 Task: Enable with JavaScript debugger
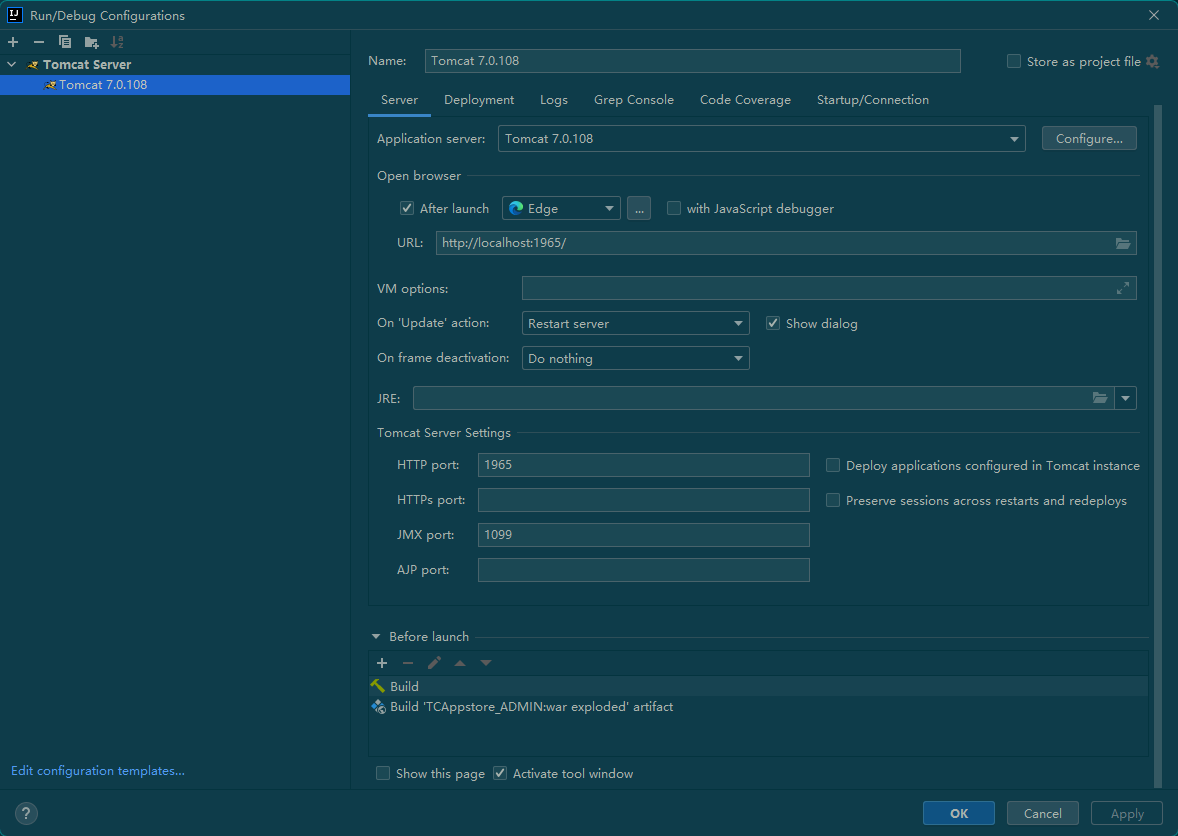[x=674, y=209]
